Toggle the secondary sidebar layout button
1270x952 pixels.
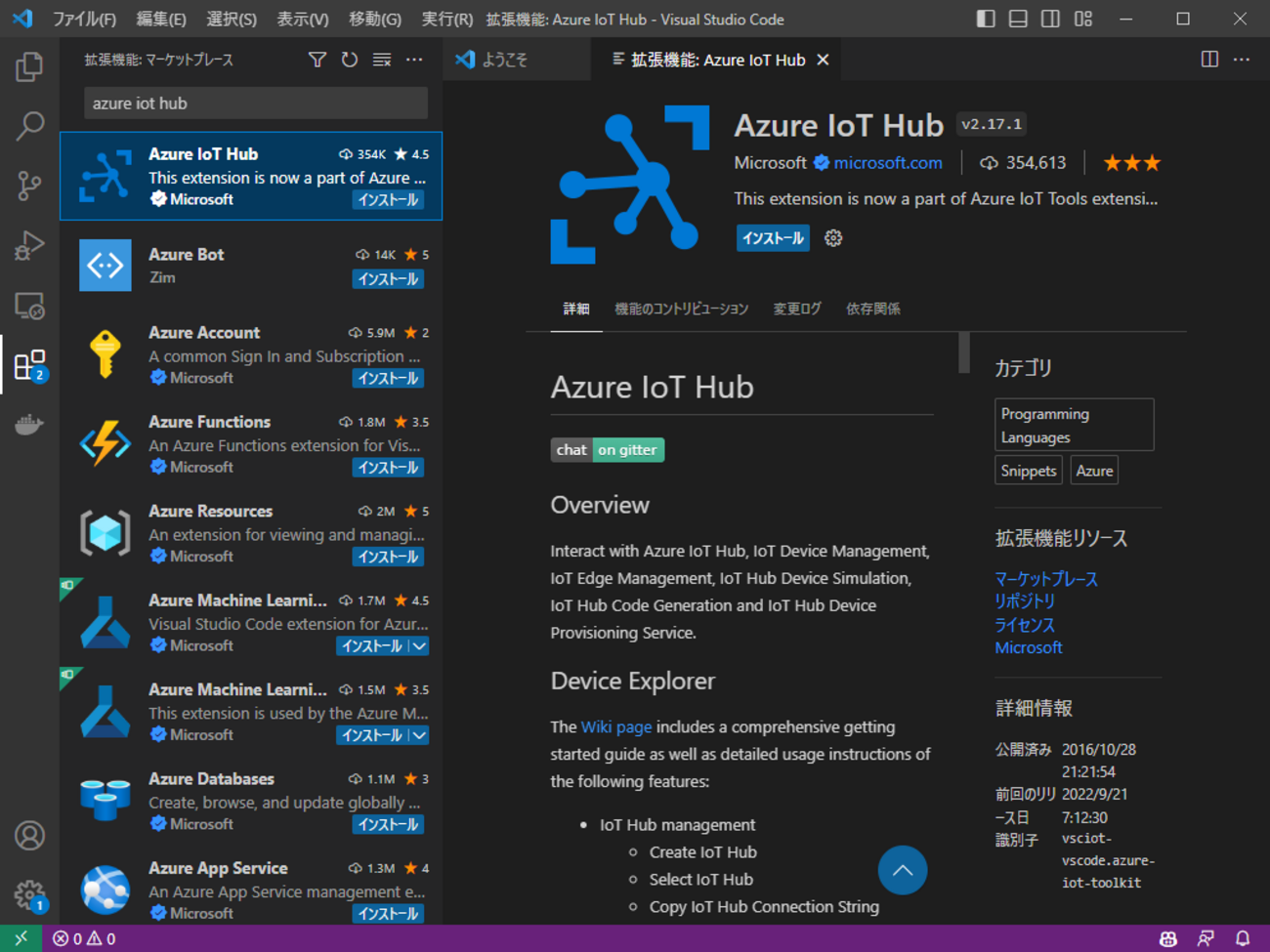pyautogui.click(x=1050, y=19)
